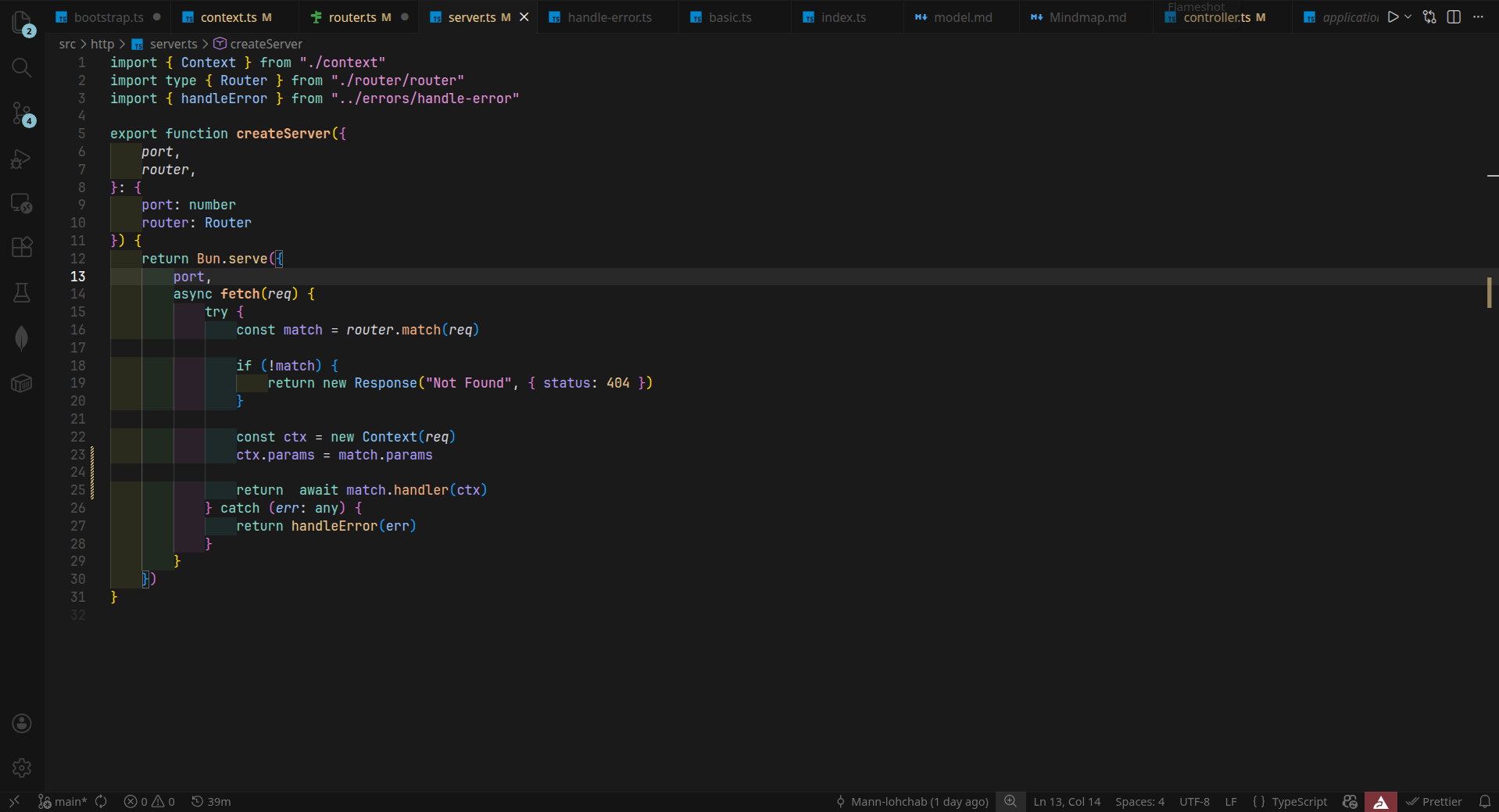This screenshot has height=812, width=1499.
Task: Click the Manage settings gear icon
Action: pyautogui.click(x=22, y=767)
